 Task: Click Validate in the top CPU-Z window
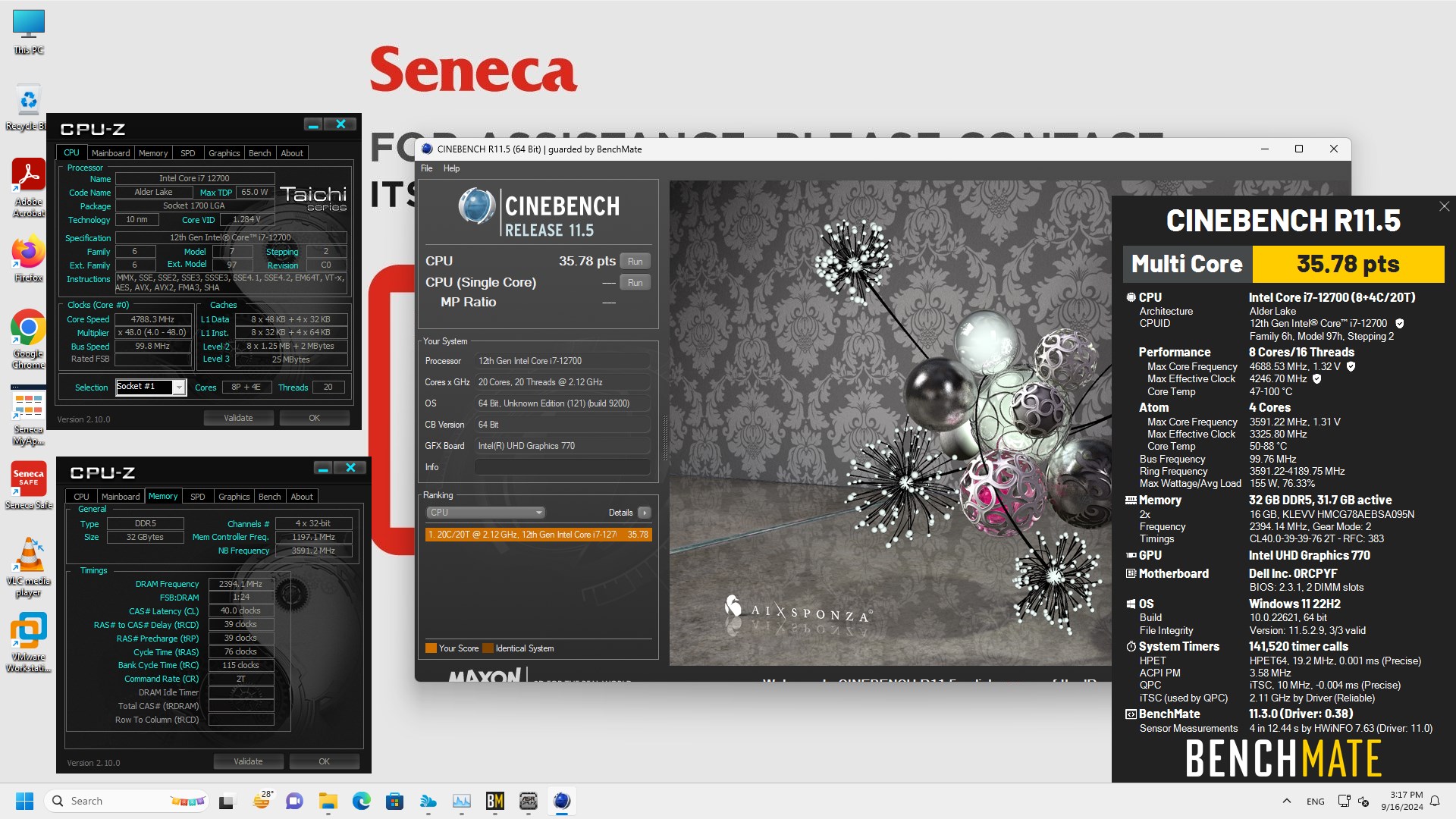(x=238, y=418)
